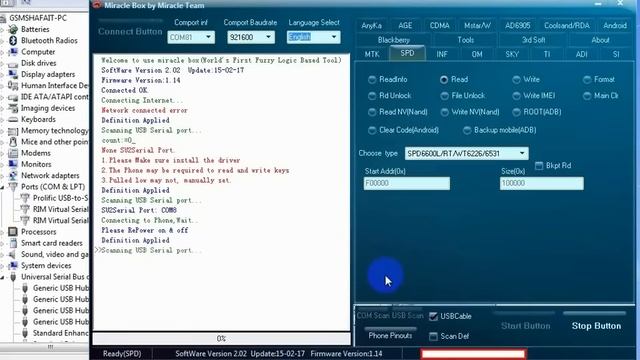Collapse the Universal Serial Bus controllers node

(2, 277)
